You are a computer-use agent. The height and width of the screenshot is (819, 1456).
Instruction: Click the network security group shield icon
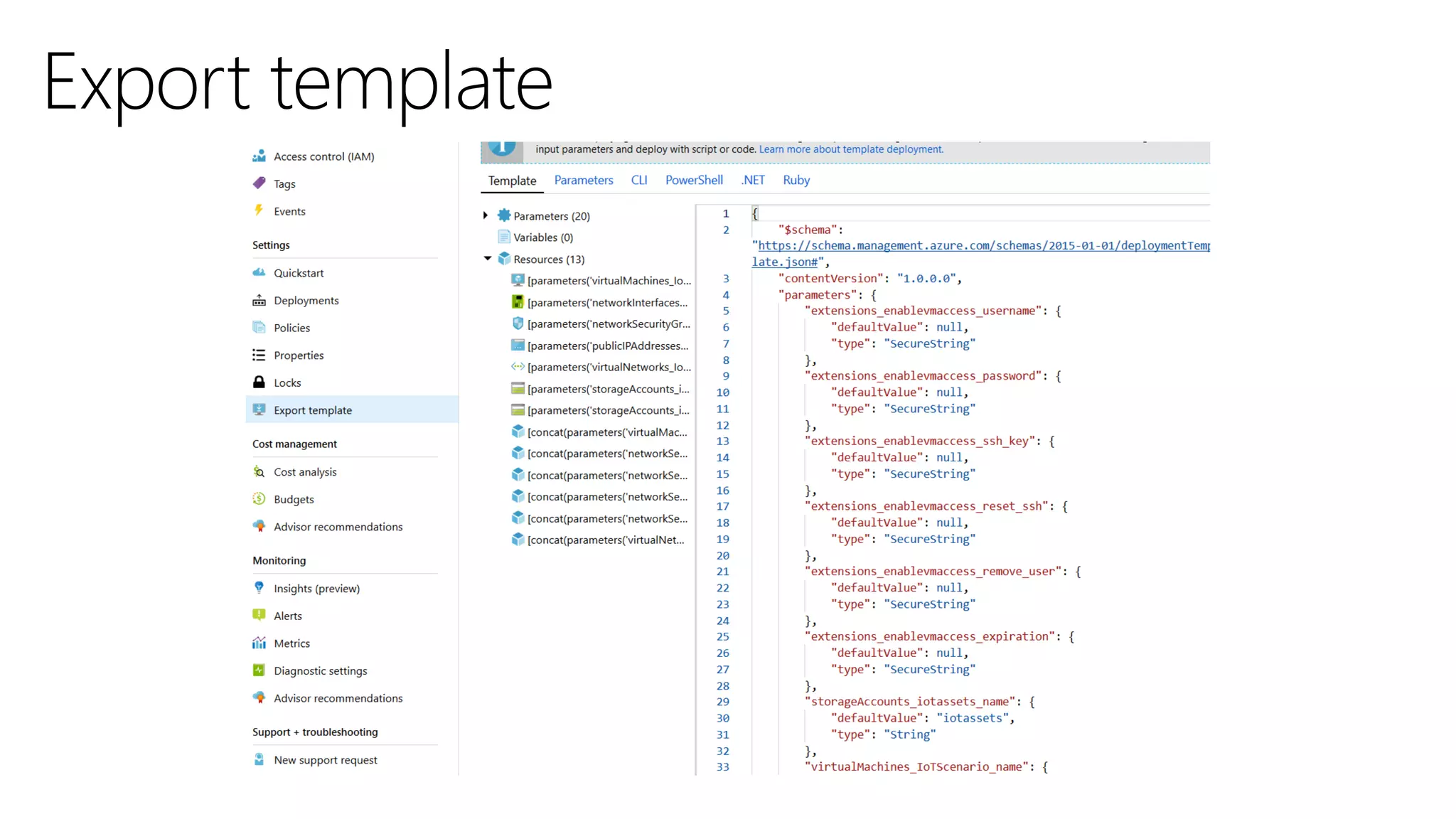pyautogui.click(x=518, y=324)
